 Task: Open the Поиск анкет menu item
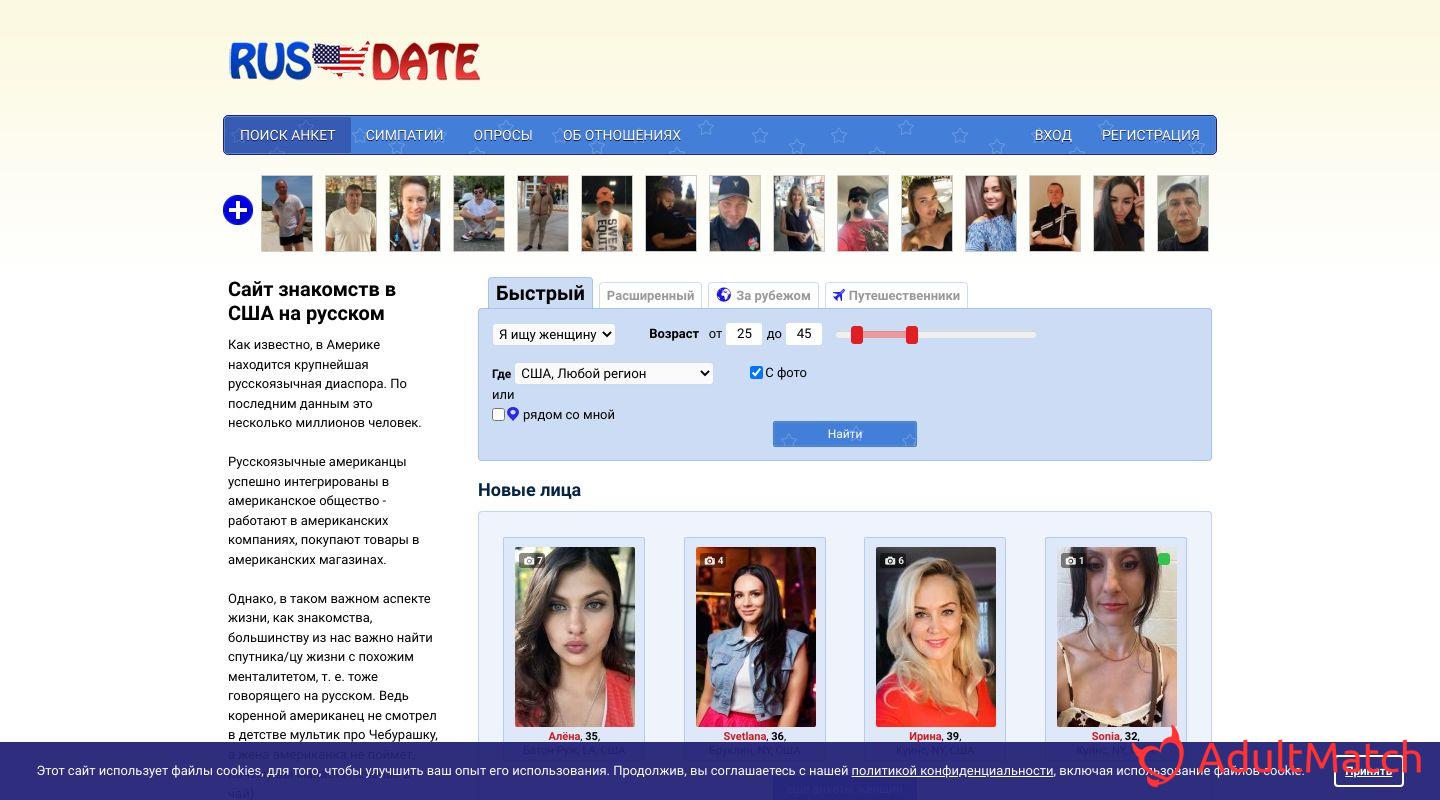(x=287, y=135)
